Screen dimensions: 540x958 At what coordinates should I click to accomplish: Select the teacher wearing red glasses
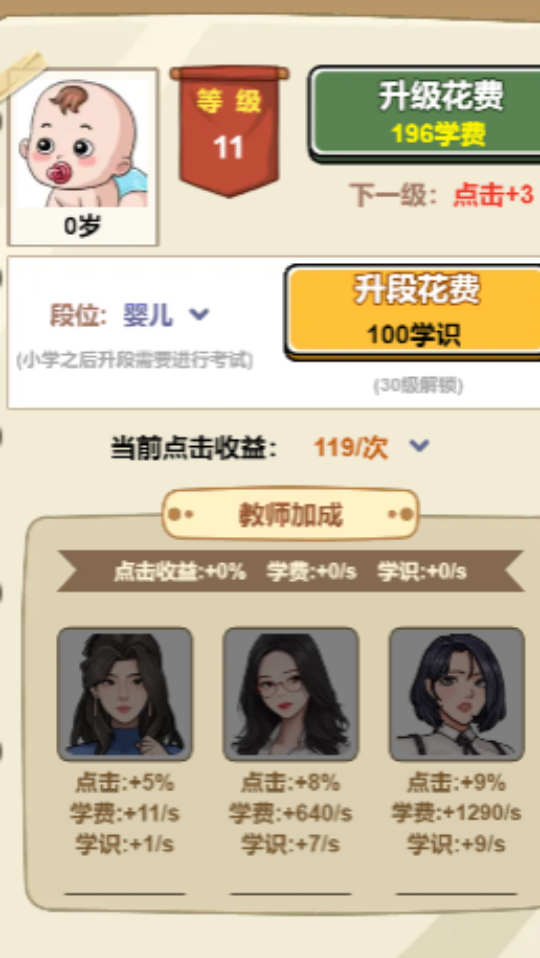[x=291, y=694]
